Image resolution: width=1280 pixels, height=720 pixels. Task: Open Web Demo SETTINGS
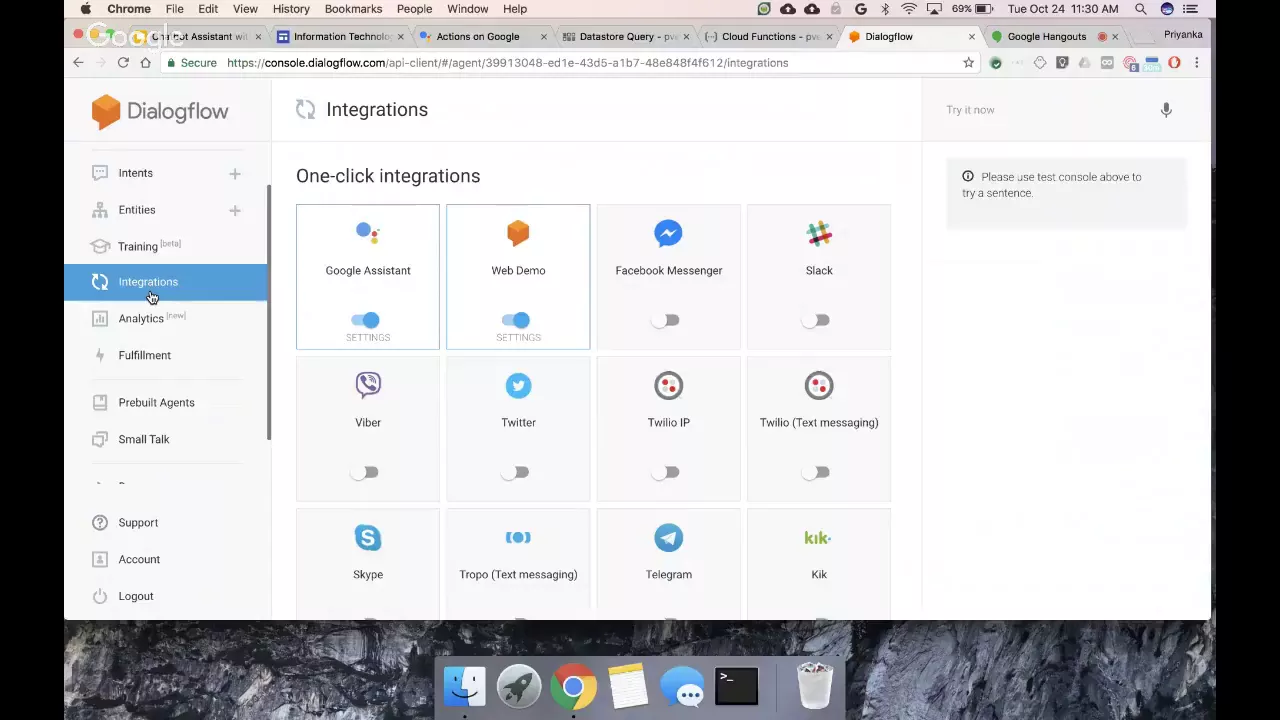click(518, 338)
